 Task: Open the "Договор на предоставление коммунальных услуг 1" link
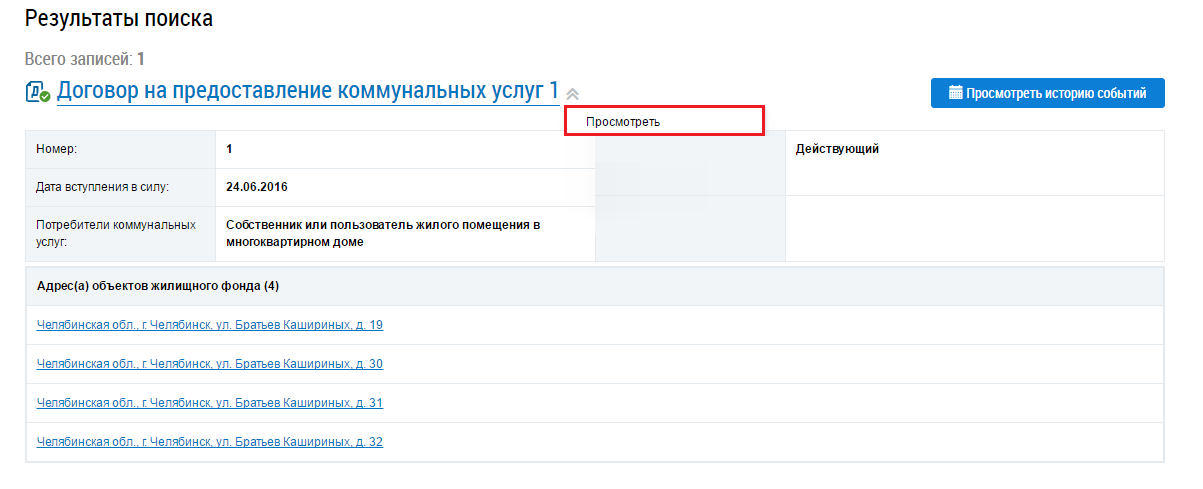pyautogui.click(x=307, y=91)
